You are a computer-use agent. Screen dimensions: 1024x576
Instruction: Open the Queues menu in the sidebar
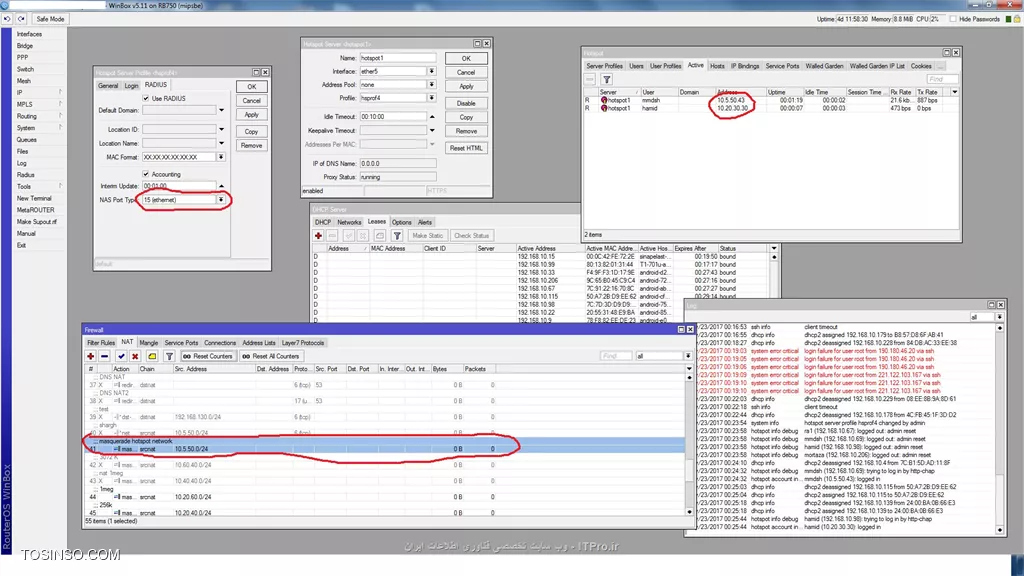(x=27, y=140)
